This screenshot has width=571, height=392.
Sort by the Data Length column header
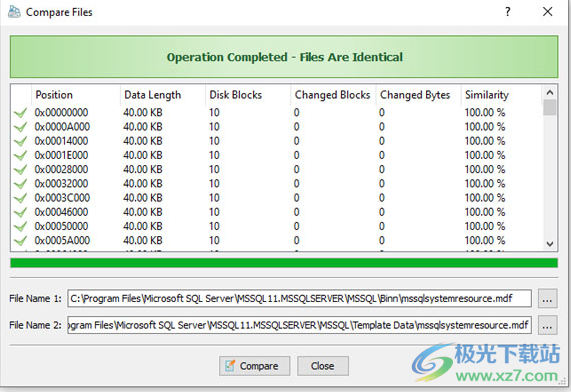pyautogui.click(x=163, y=95)
